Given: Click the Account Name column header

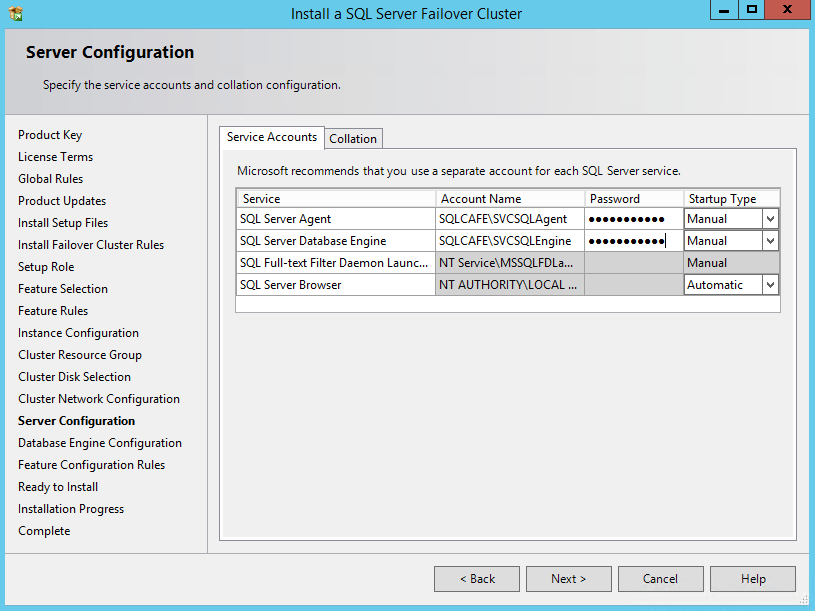Looking at the screenshot, I should pos(510,198).
